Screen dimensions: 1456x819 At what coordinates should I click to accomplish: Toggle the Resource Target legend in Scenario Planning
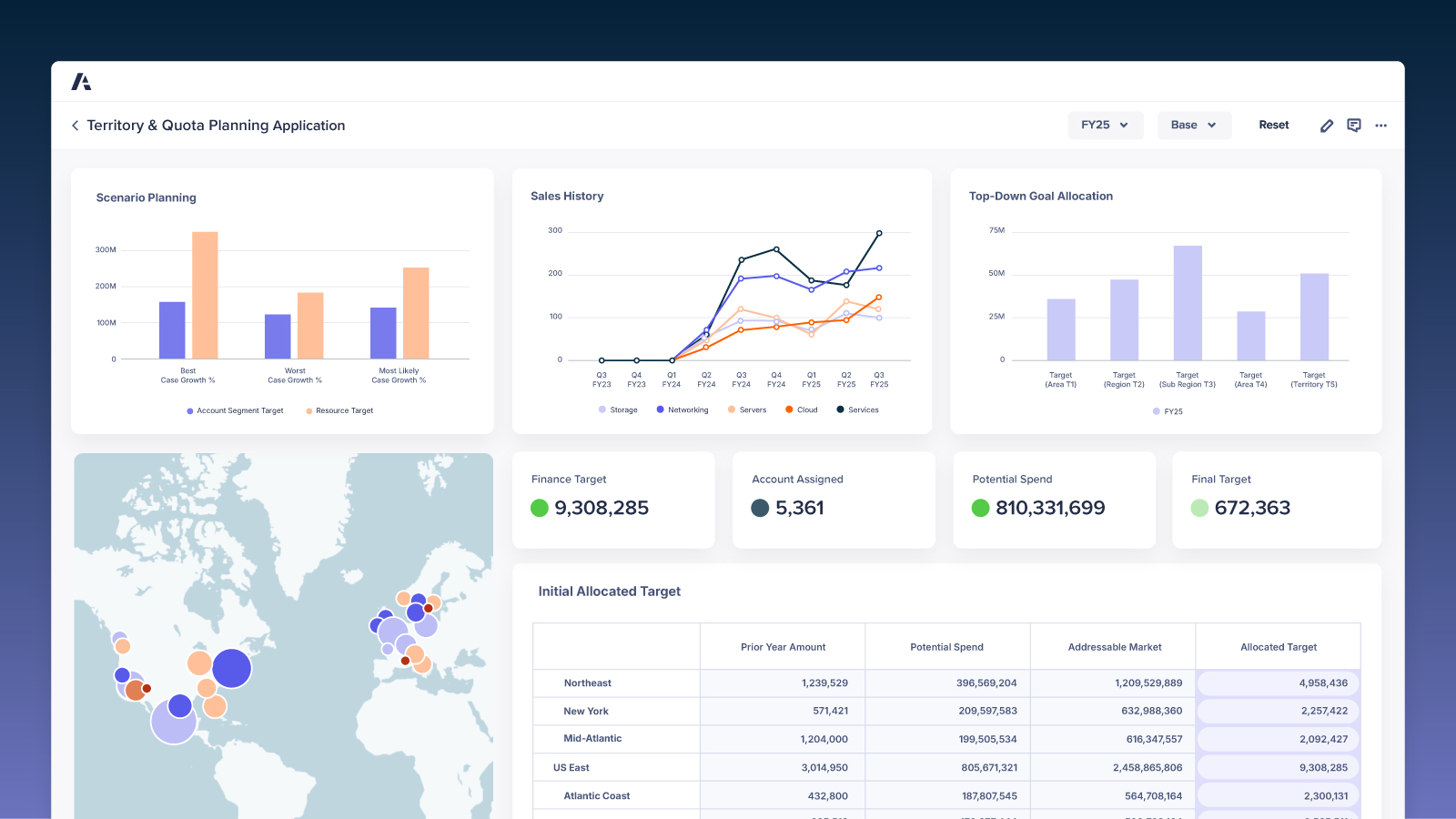coord(337,410)
